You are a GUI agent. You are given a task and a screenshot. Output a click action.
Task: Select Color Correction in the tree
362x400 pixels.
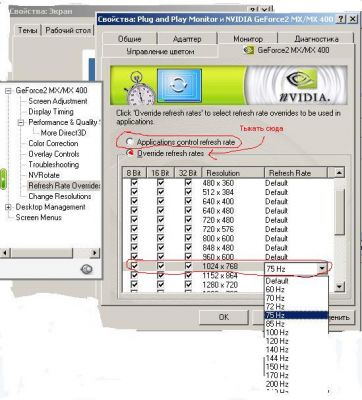point(53,143)
